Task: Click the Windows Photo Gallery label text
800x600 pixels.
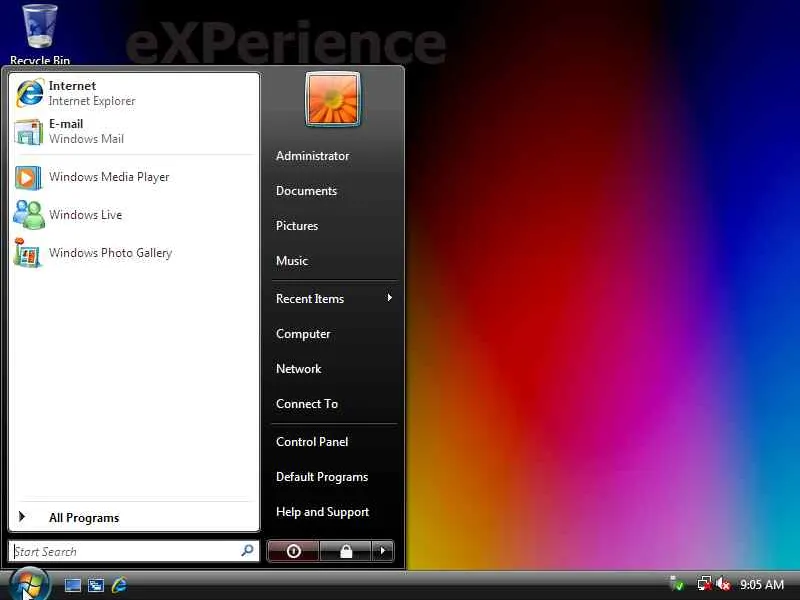Action: pyautogui.click(x=111, y=253)
